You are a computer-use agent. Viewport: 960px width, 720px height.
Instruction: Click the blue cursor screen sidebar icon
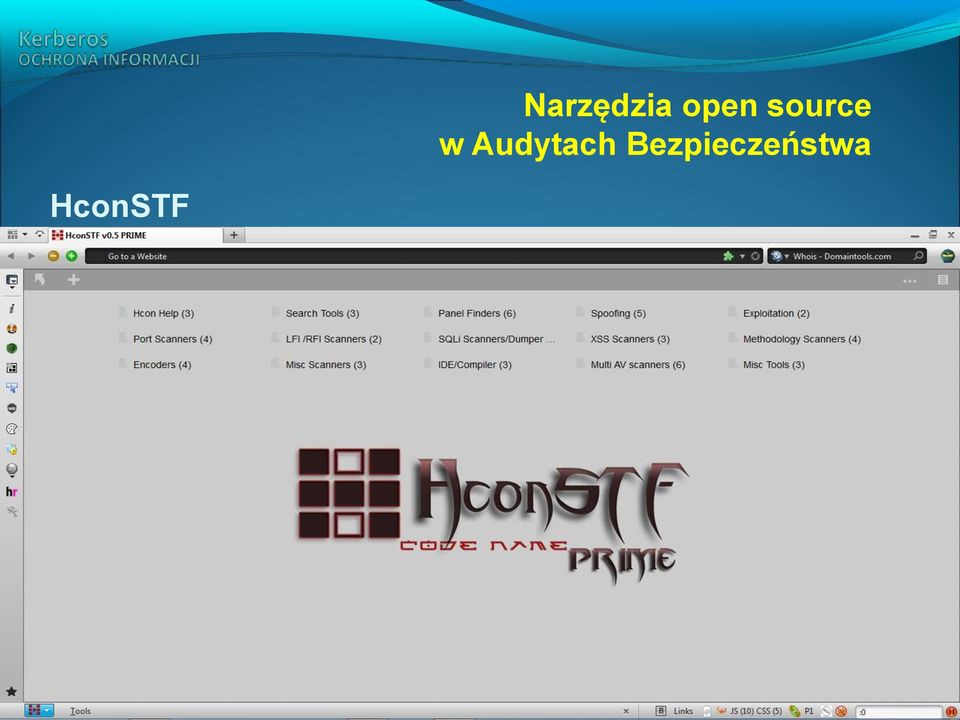pyautogui.click(x=12, y=388)
